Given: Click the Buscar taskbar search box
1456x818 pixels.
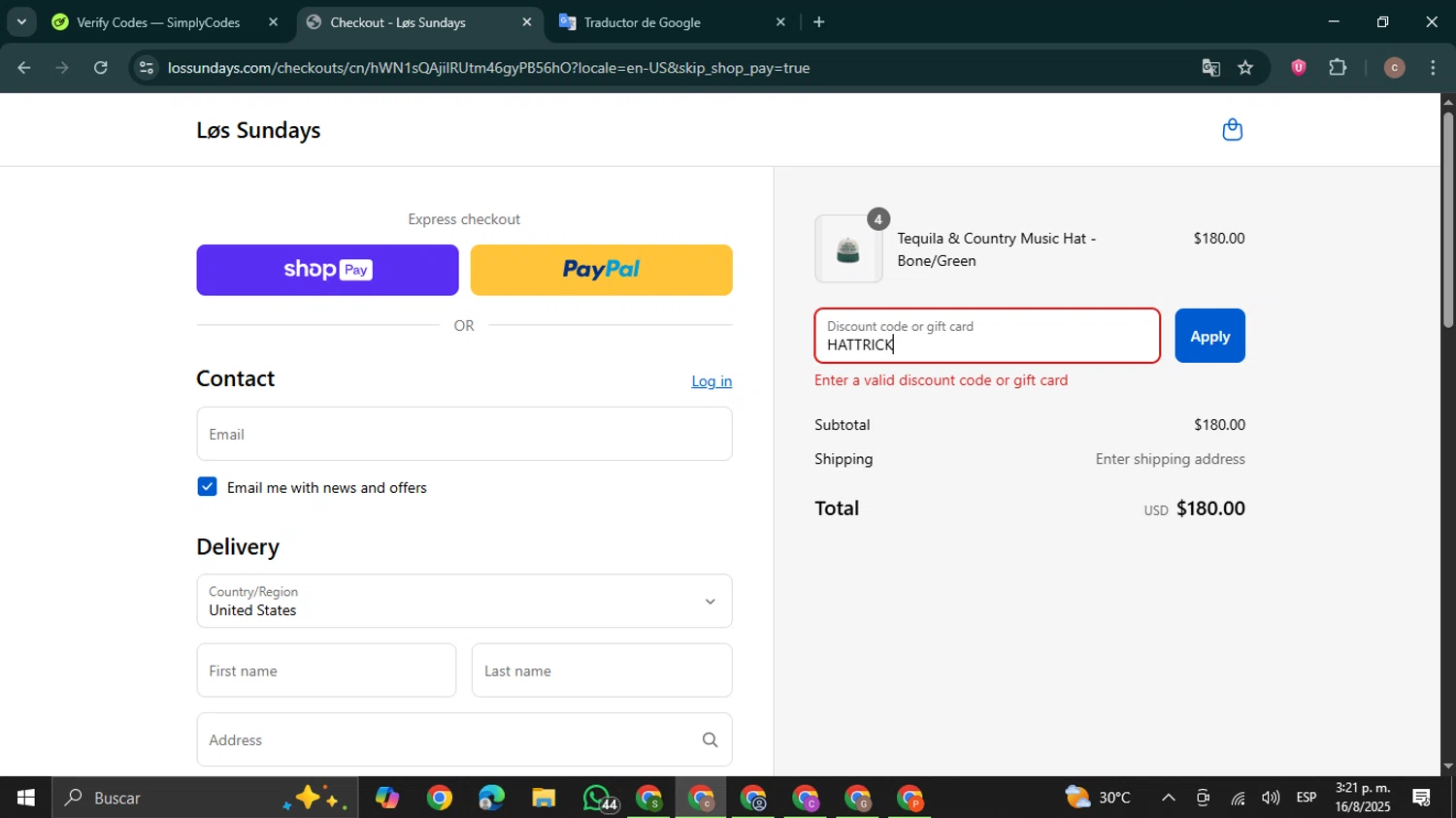Looking at the screenshot, I should point(205,798).
